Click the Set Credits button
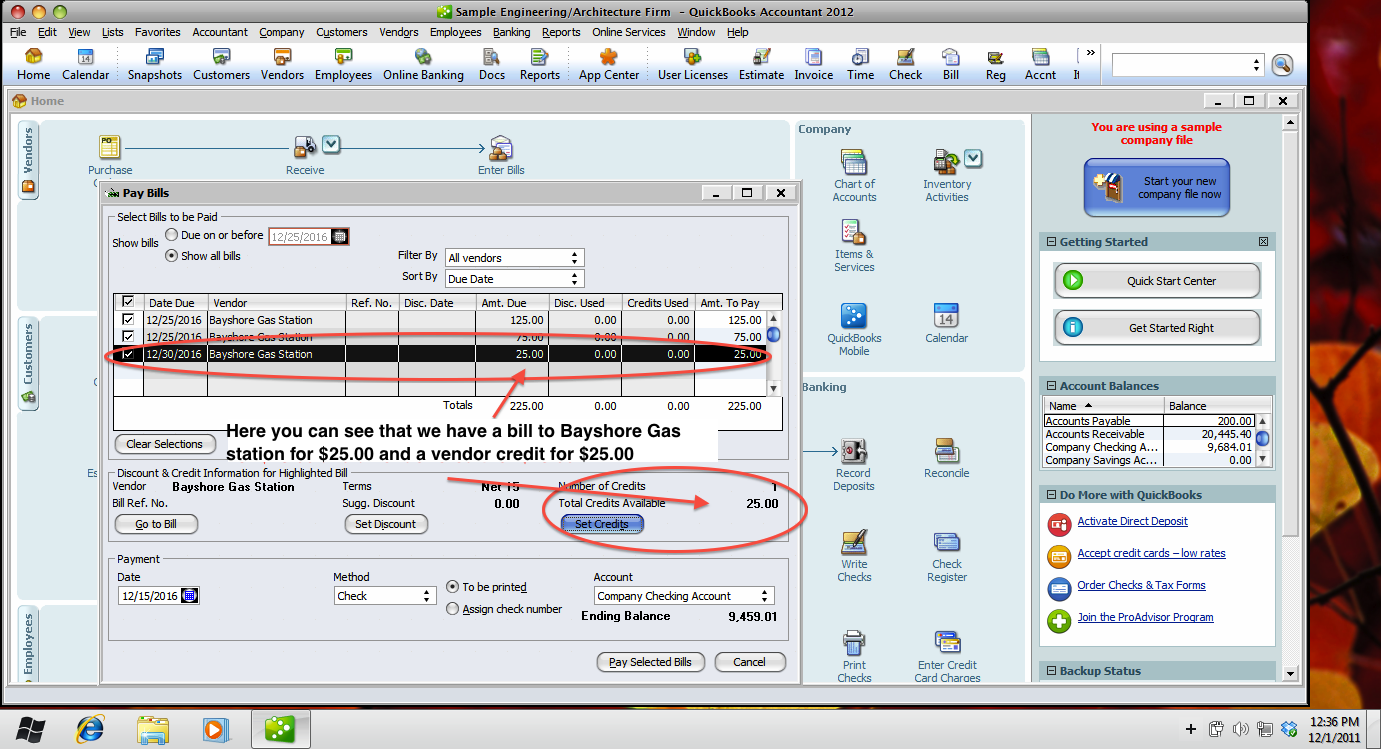Viewport: 1381px width, 749px height. click(x=602, y=524)
